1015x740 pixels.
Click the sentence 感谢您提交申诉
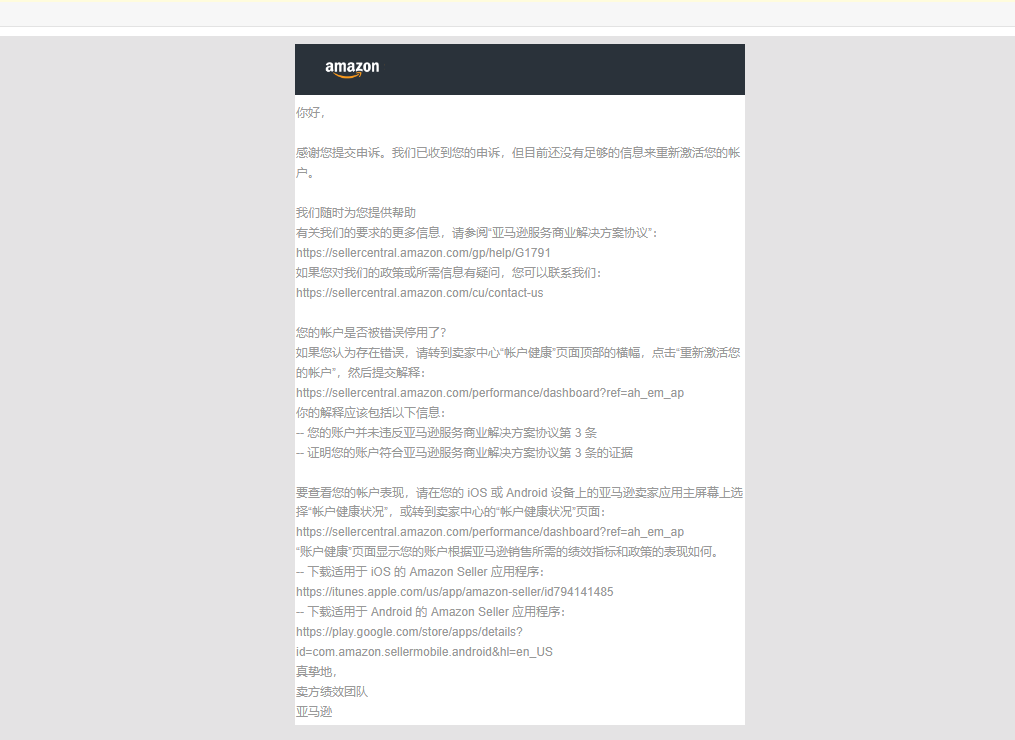click(x=518, y=163)
